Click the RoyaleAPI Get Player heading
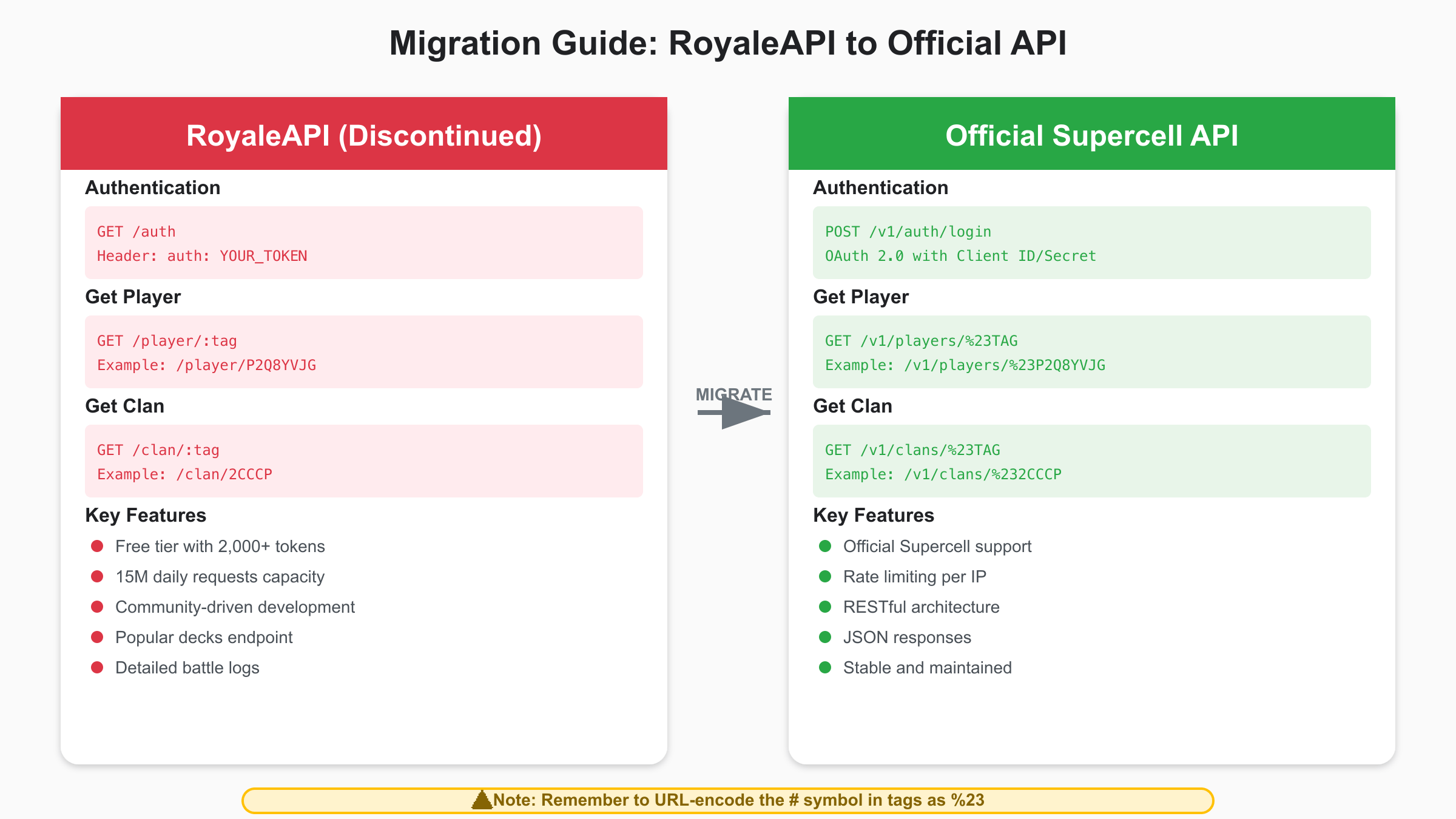 pos(133,297)
